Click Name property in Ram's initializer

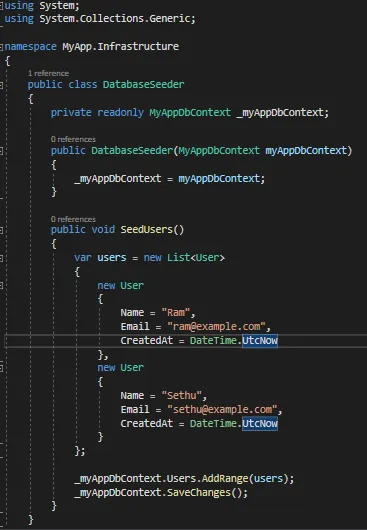click(132, 312)
